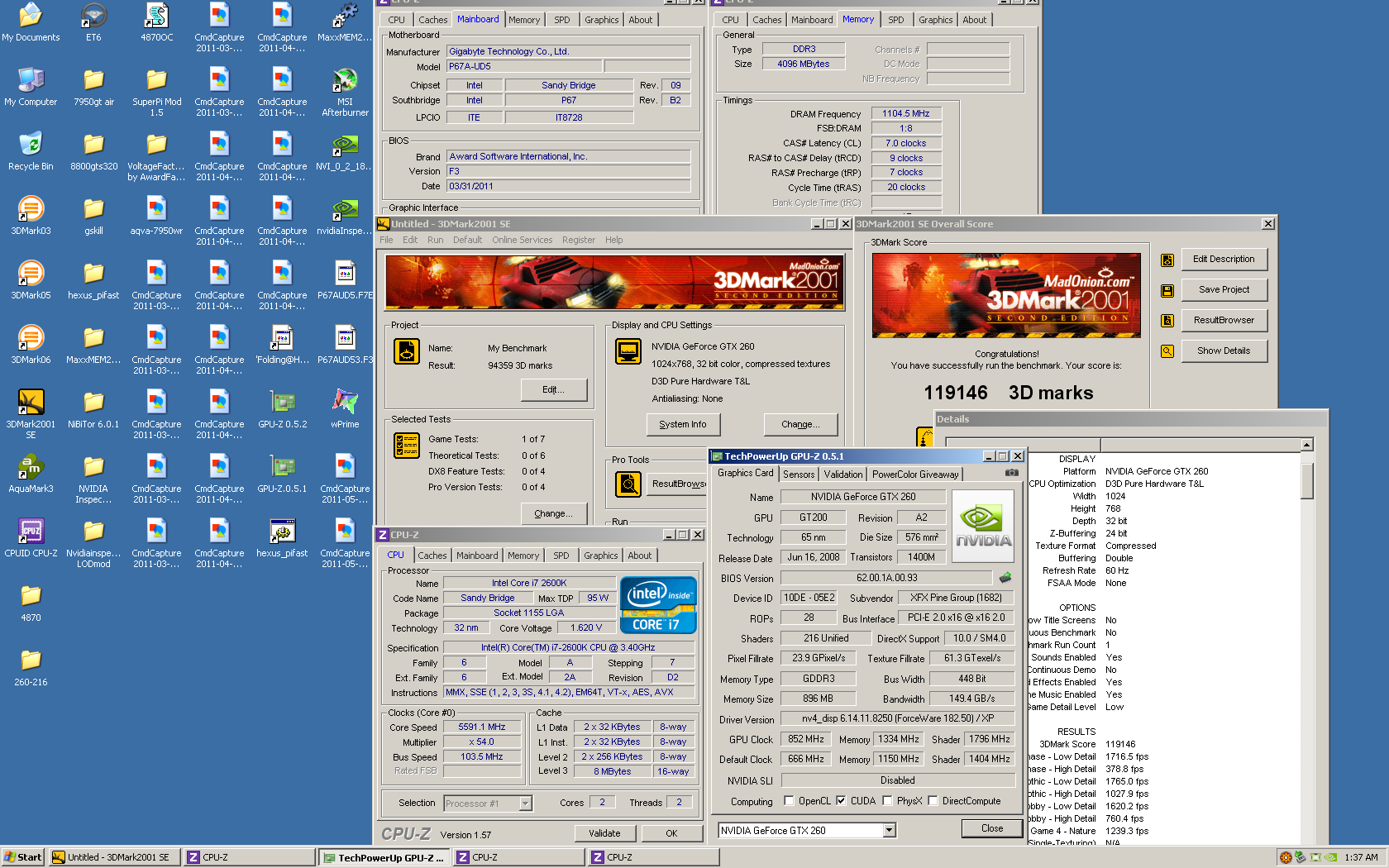Screen dimensions: 1389x868
Task: Click the Save Project disk icon
Action: (1167, 290)
